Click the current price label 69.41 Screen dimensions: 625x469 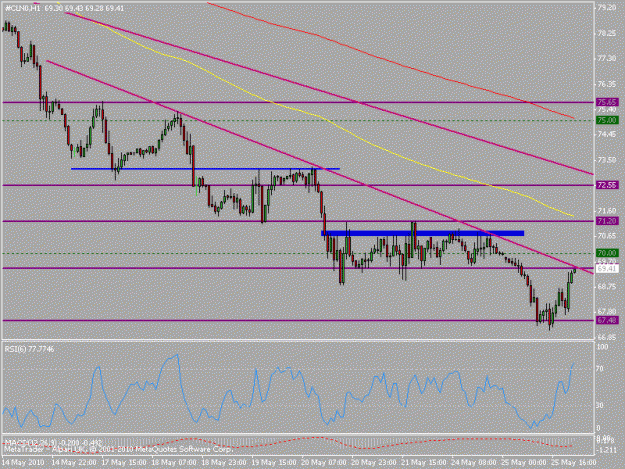coord(607,269)
